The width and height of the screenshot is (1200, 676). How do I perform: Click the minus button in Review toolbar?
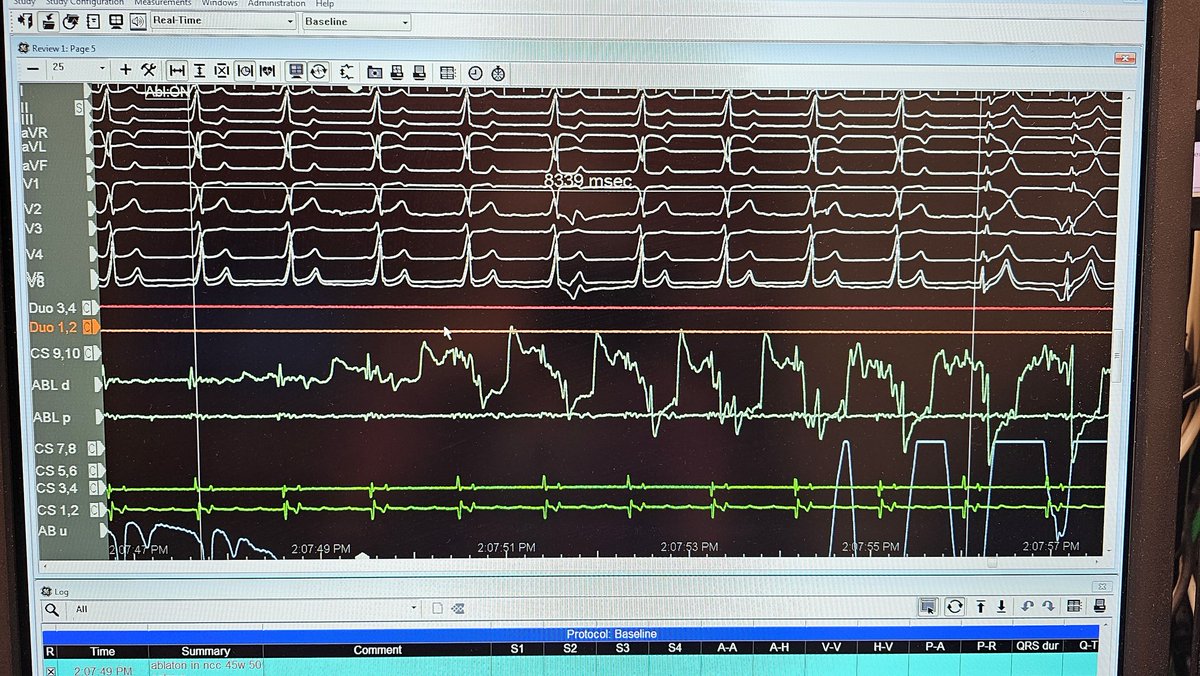[33, 69]
